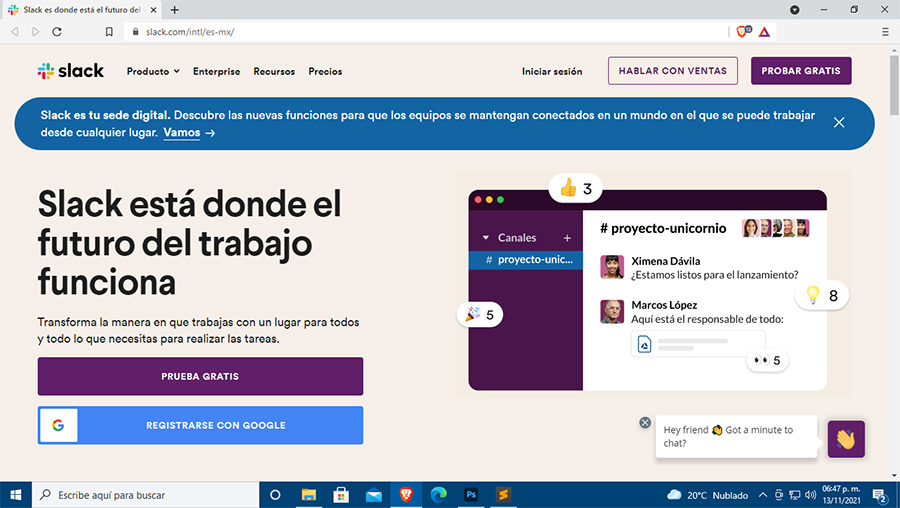Click the Slack logo in header
This screenshot has width=900, height=508.
point(71,71)
